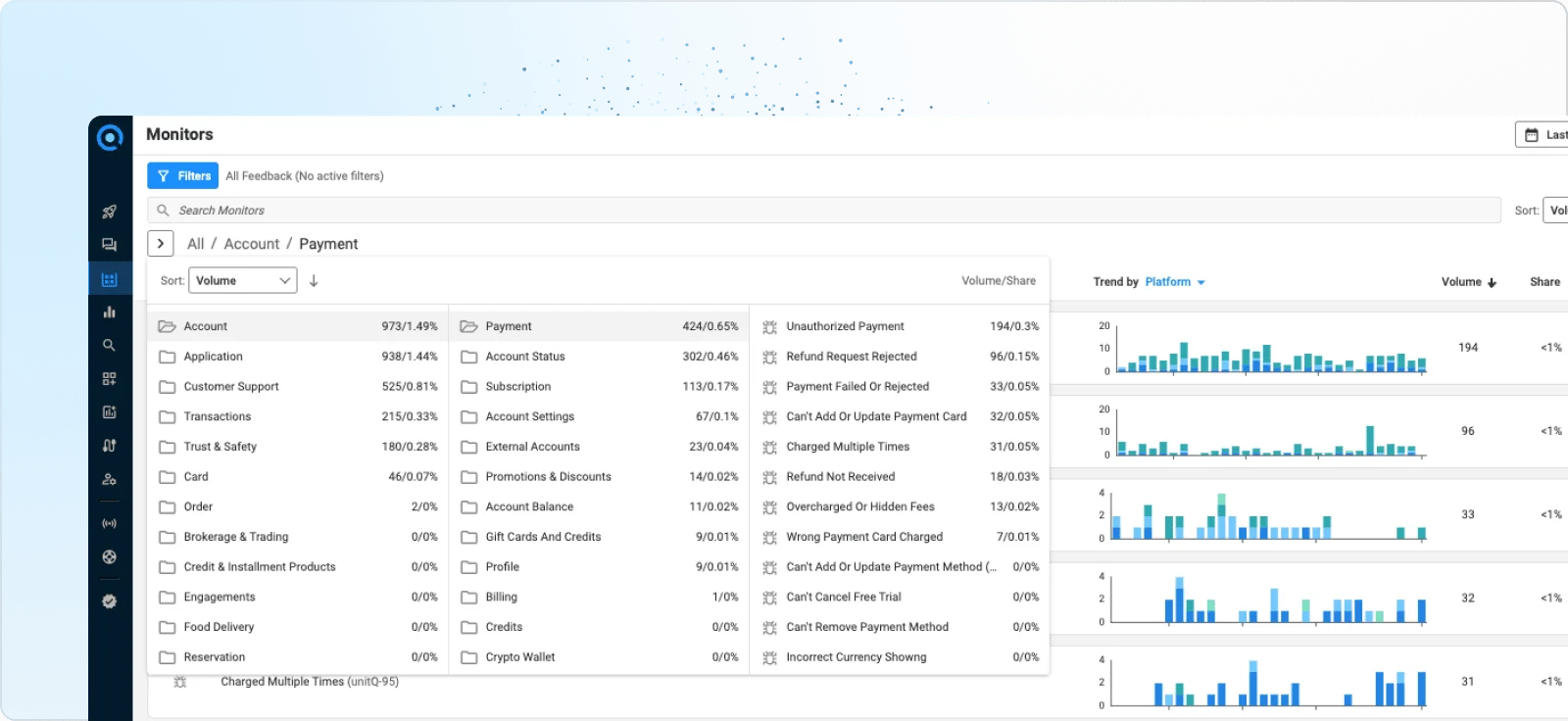Image resolution: width=1568 pixels, height=721 pixels.
Task: Select the Customer Support folder
Action: tap(298, 387)
